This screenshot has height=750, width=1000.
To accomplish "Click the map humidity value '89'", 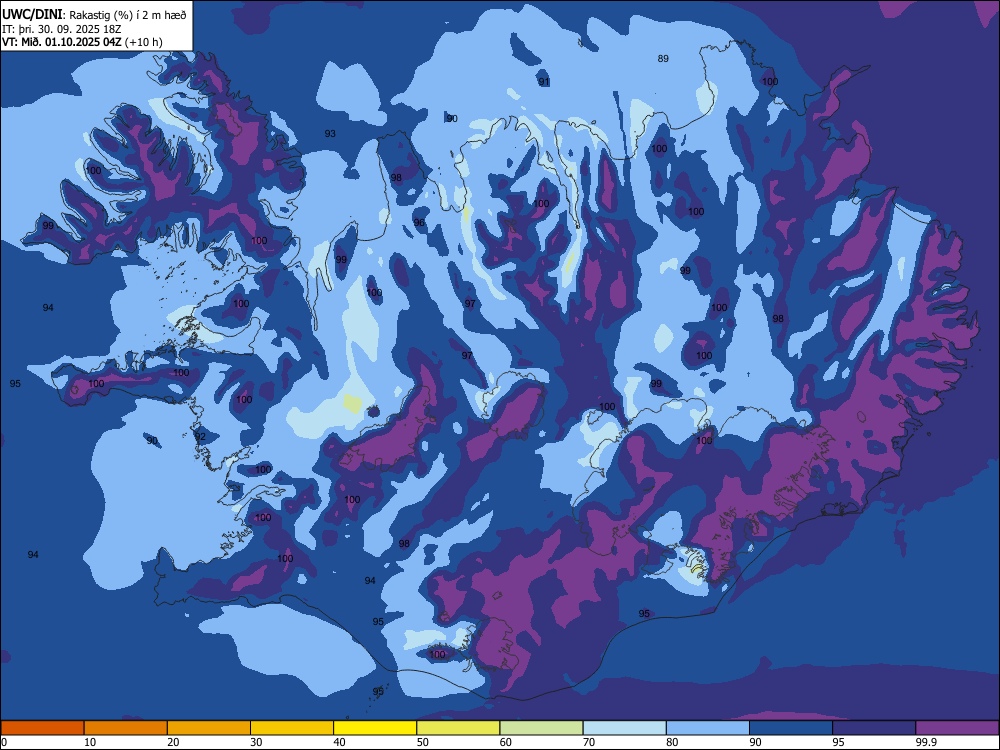I will tap(663, 59).
